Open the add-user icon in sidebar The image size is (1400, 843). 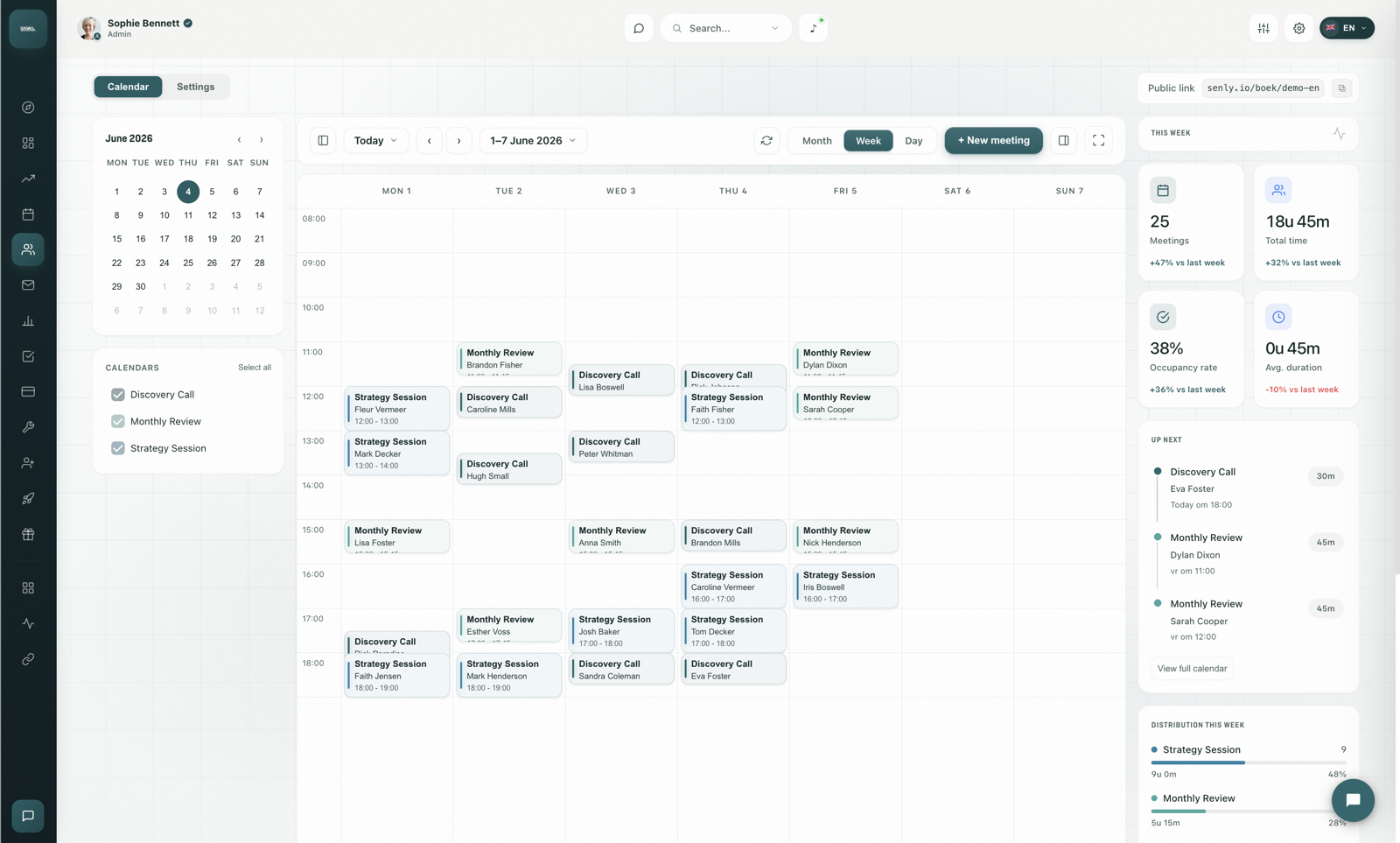[x=28, y=463]
